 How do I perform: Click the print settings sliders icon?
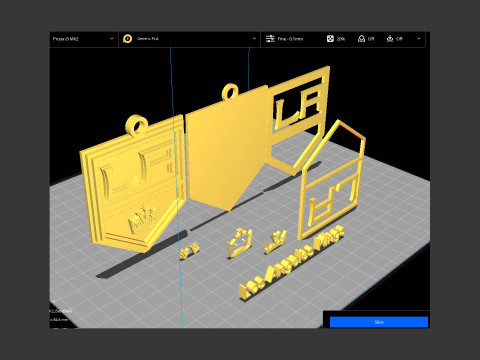click(x=270, y=39)
